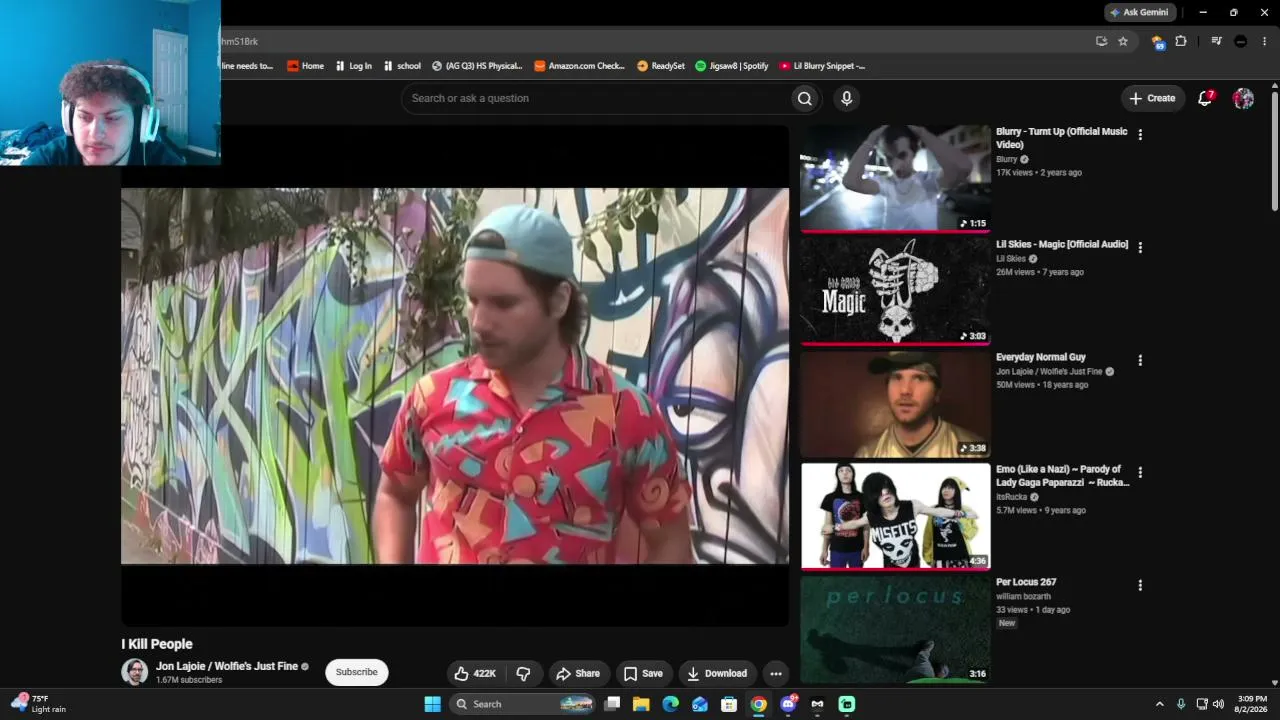1280x720 pixels.
Task: Open options for Emo (Like a Nazi) video
Action: tap(1140, 472)
